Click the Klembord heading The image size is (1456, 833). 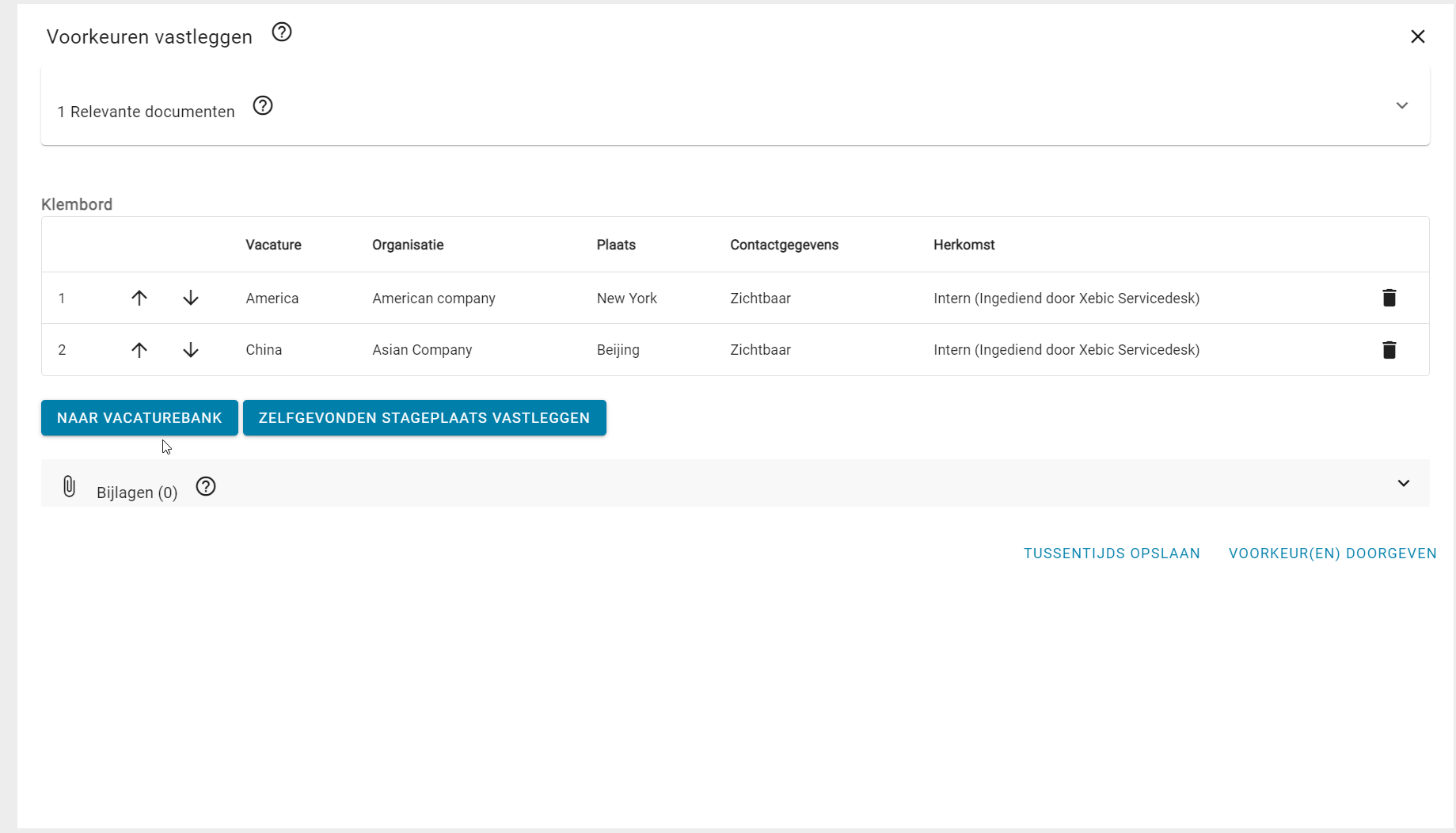(77, 204)
